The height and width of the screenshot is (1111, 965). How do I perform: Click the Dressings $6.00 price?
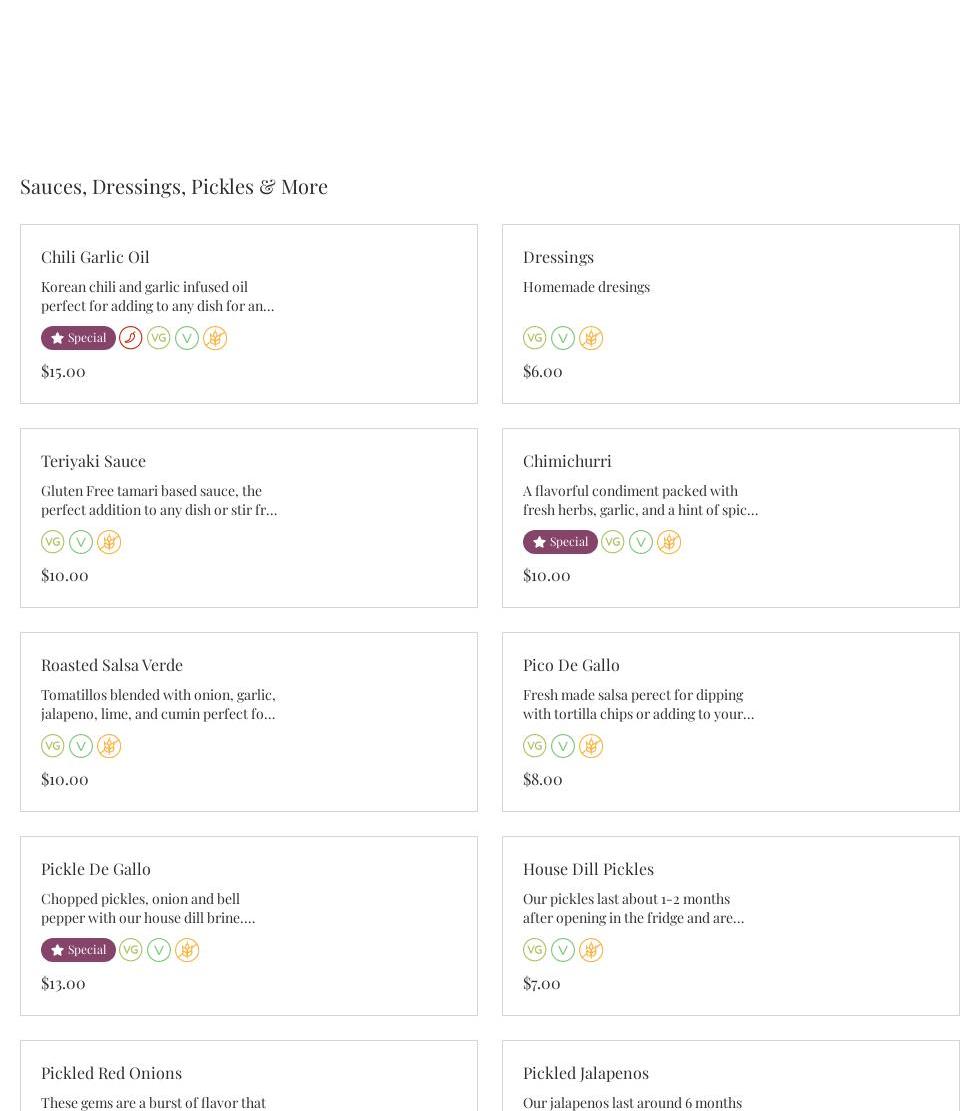pyautogui.click(x=543, y=371)
